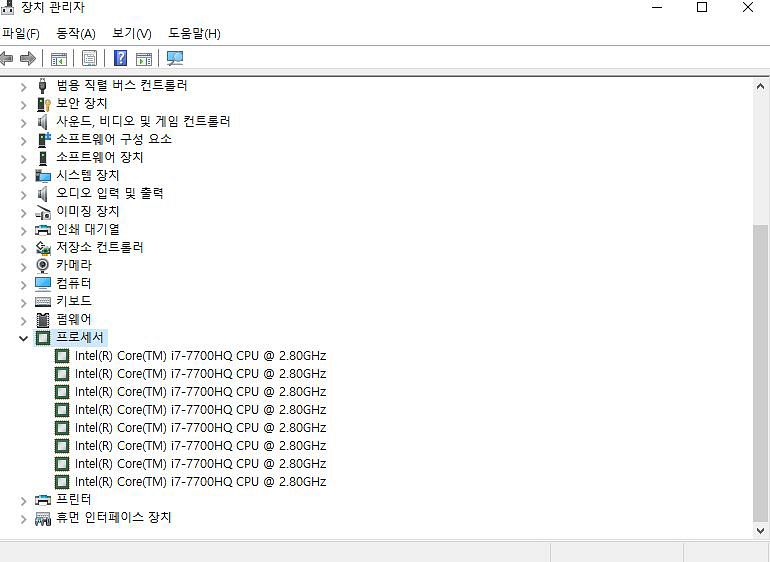
Task: Click the Forward arrow in toolbar
Action: [x=28, y=58]
